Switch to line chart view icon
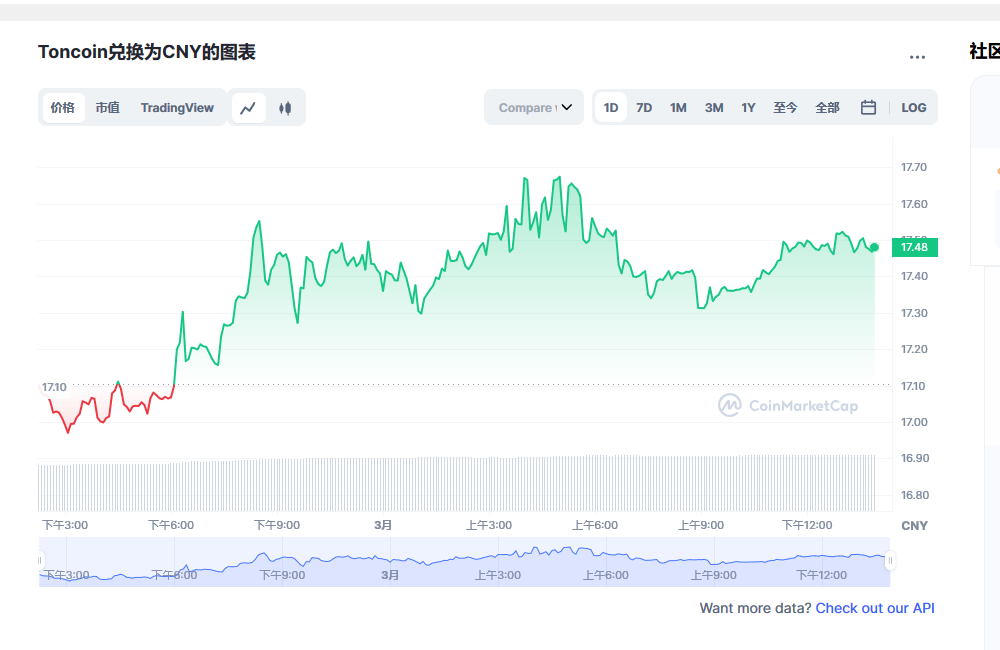 (248, 108)
